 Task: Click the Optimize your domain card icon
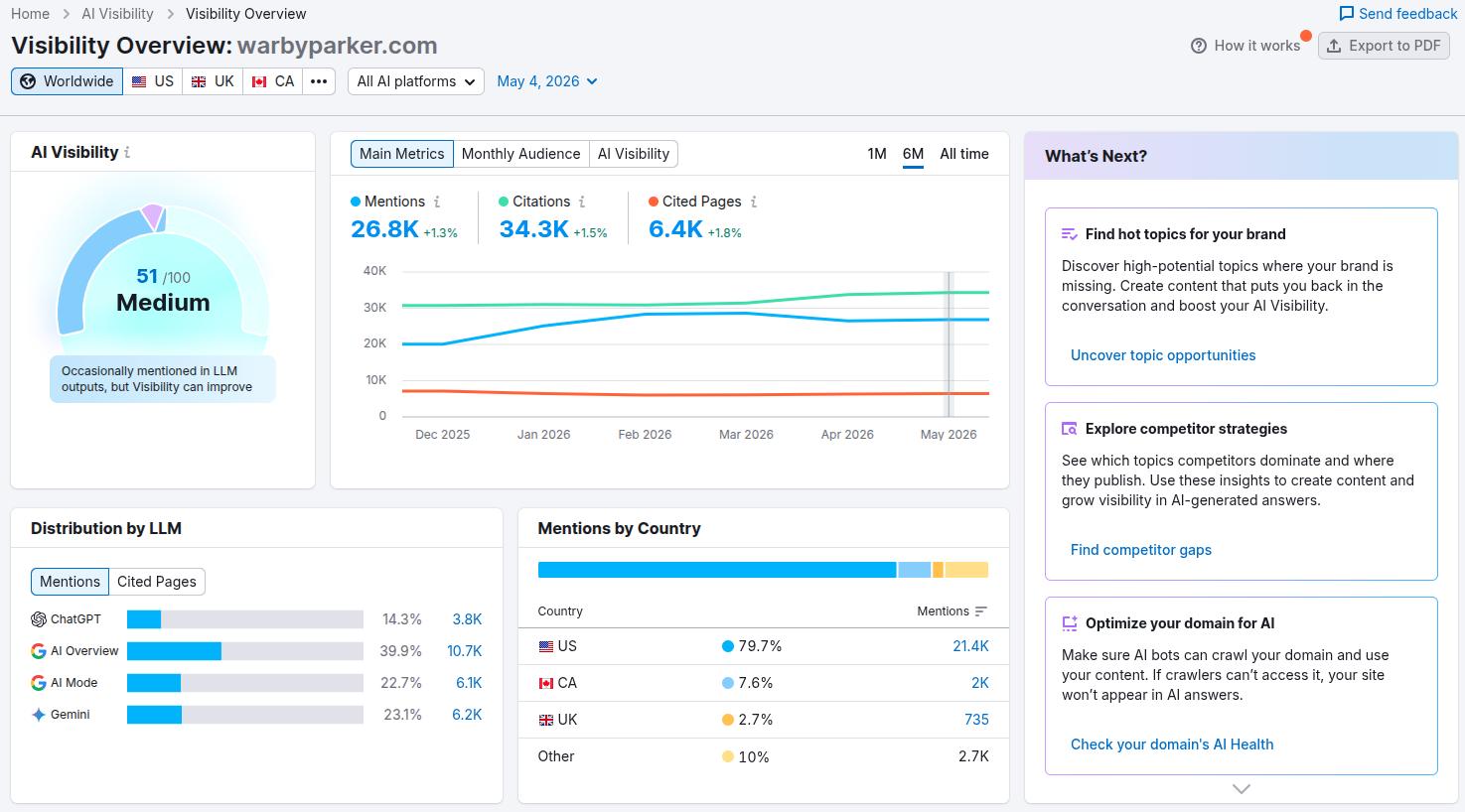1070,623
